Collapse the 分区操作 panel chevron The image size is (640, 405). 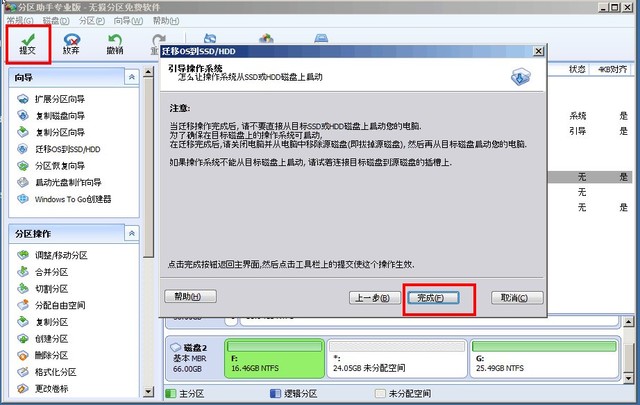click(x=131, y=234)
